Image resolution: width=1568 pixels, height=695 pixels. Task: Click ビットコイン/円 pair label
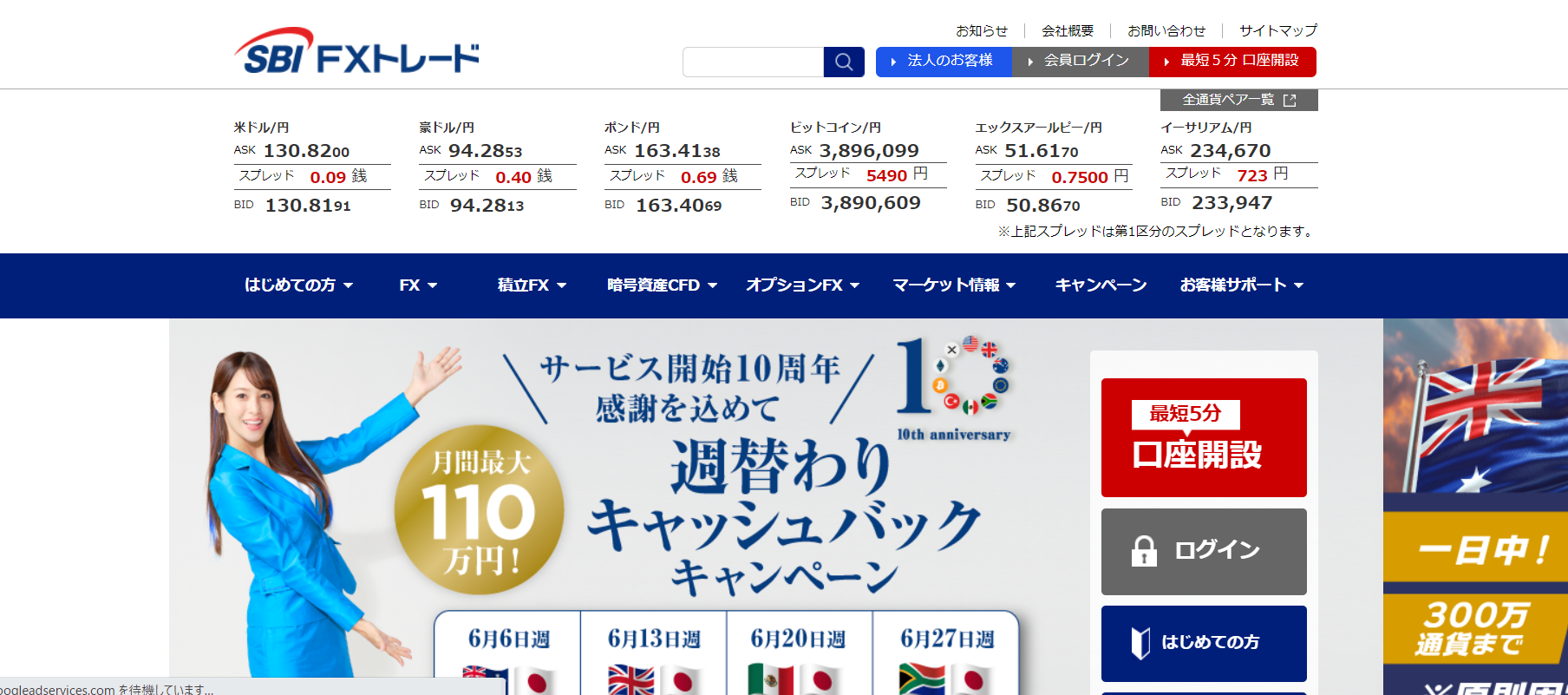(835, 128)
